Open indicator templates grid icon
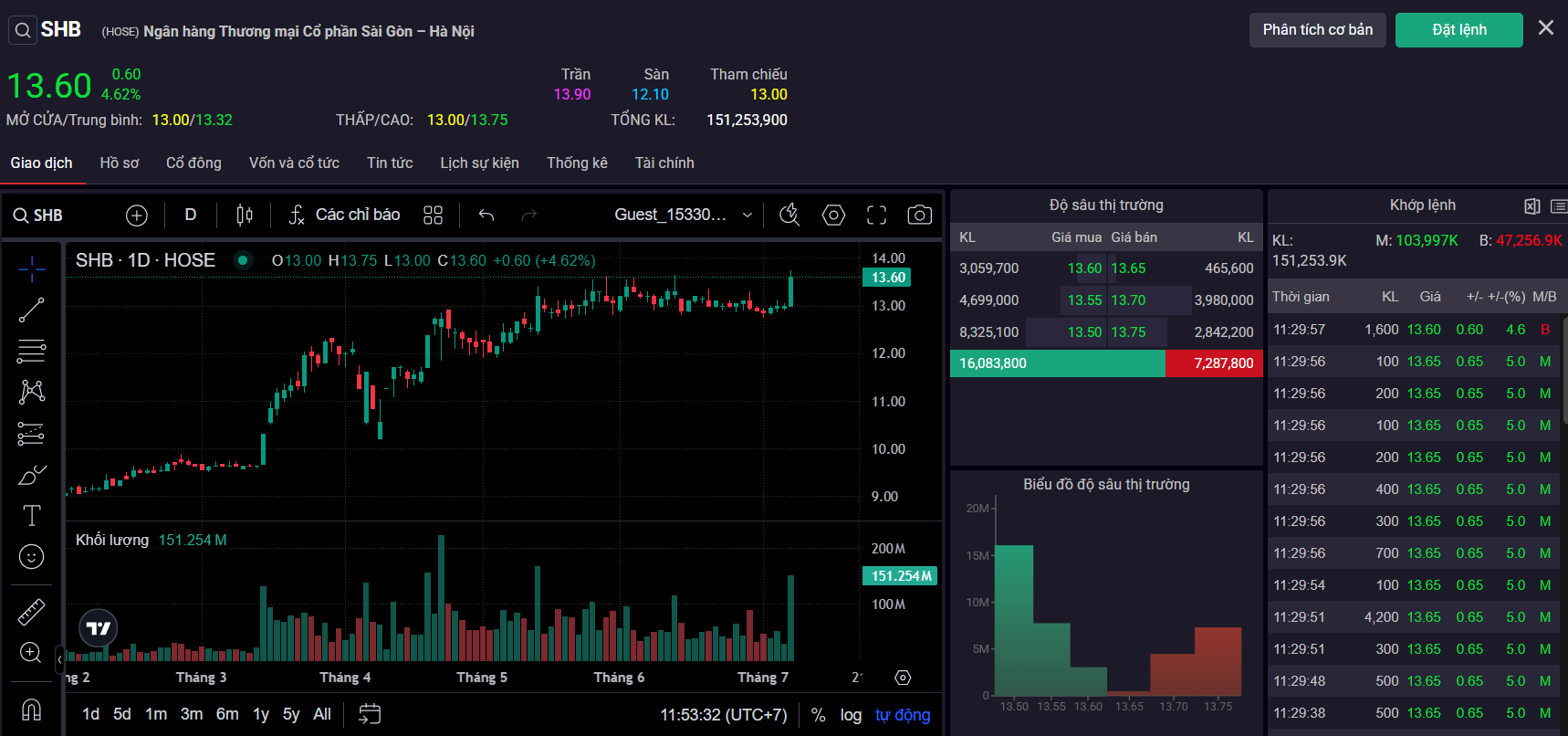Viewport: 1568px width, 736px height. [434, 216]
